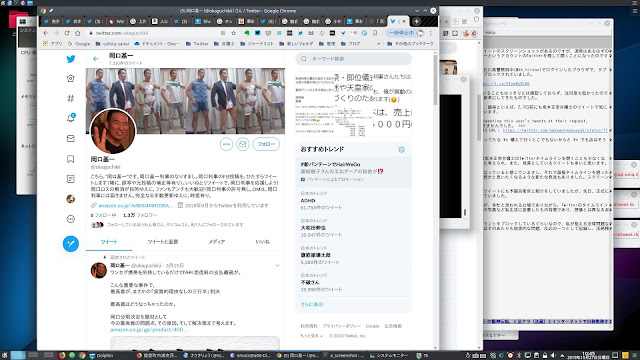
Task: Open the application launcher in taskbar corner
Action: pos(4,356)
